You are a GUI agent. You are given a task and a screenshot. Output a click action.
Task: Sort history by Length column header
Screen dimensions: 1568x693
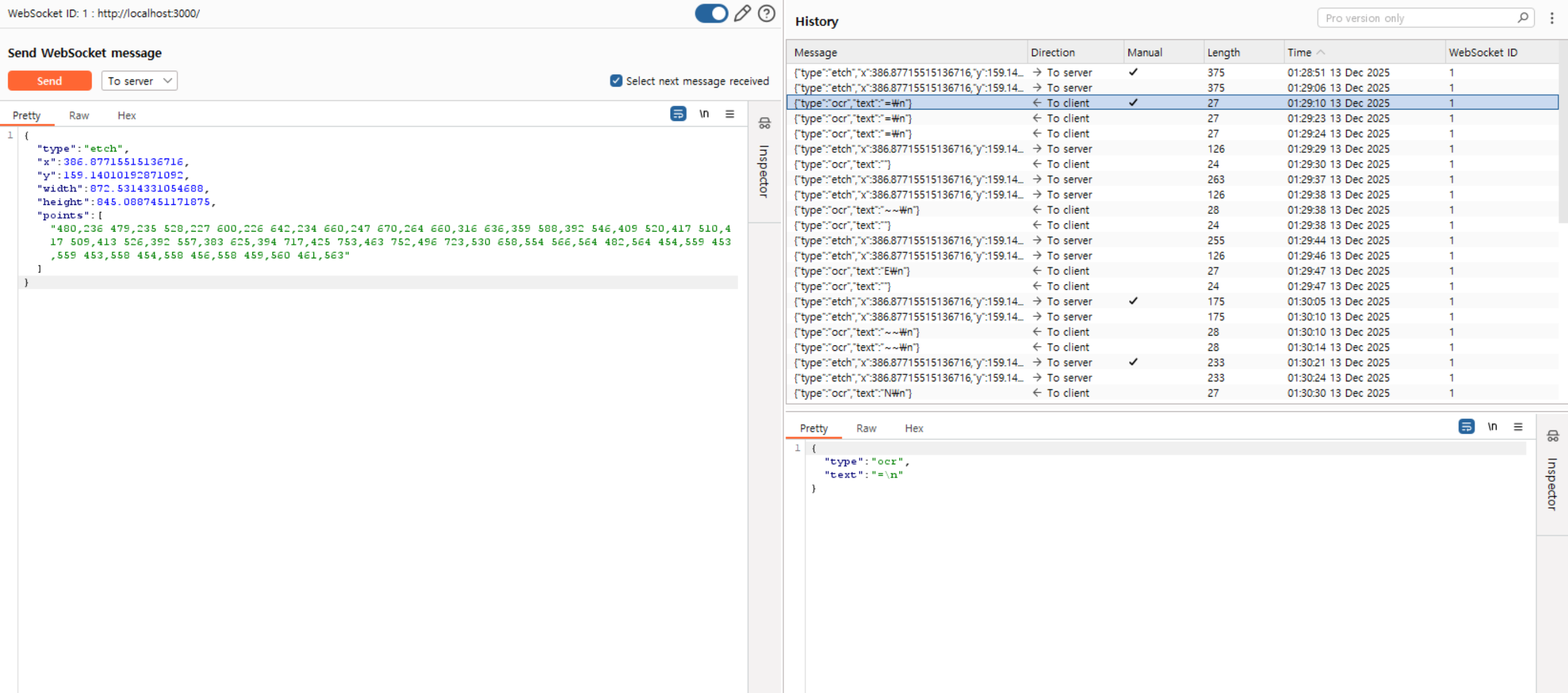coord(1223,52)
